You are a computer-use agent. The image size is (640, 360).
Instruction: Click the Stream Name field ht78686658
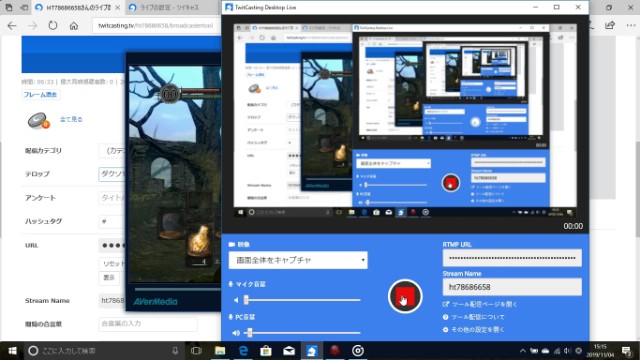click(512, 287)
